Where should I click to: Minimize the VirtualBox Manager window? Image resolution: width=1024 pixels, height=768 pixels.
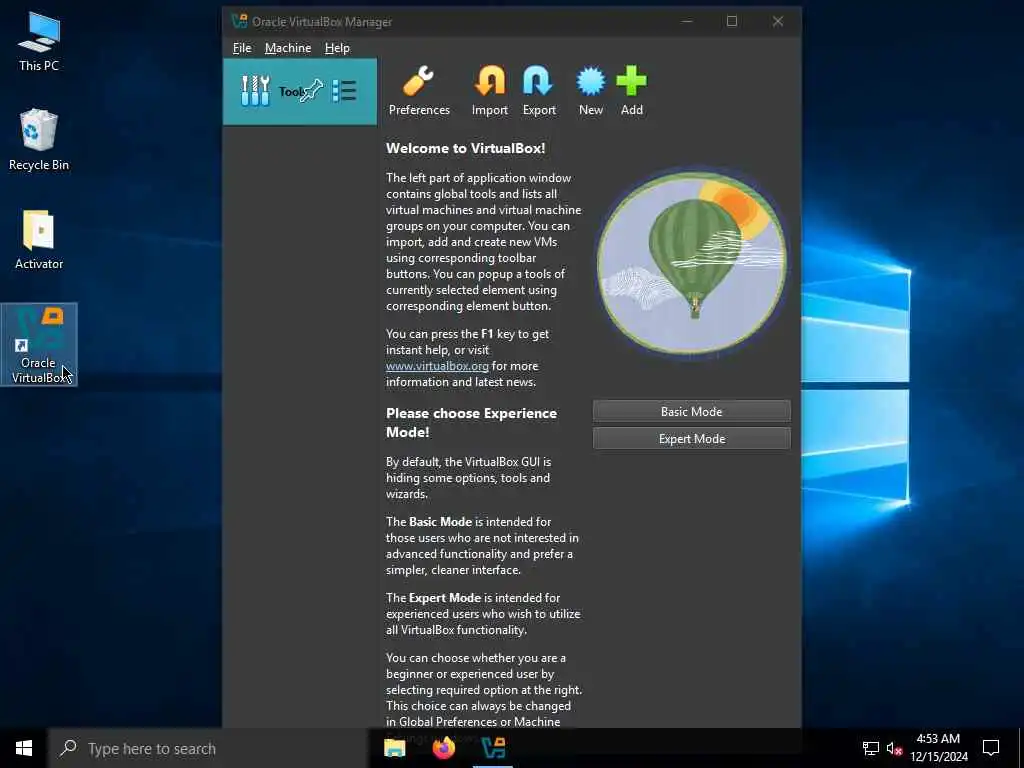(x=687, y=21)
